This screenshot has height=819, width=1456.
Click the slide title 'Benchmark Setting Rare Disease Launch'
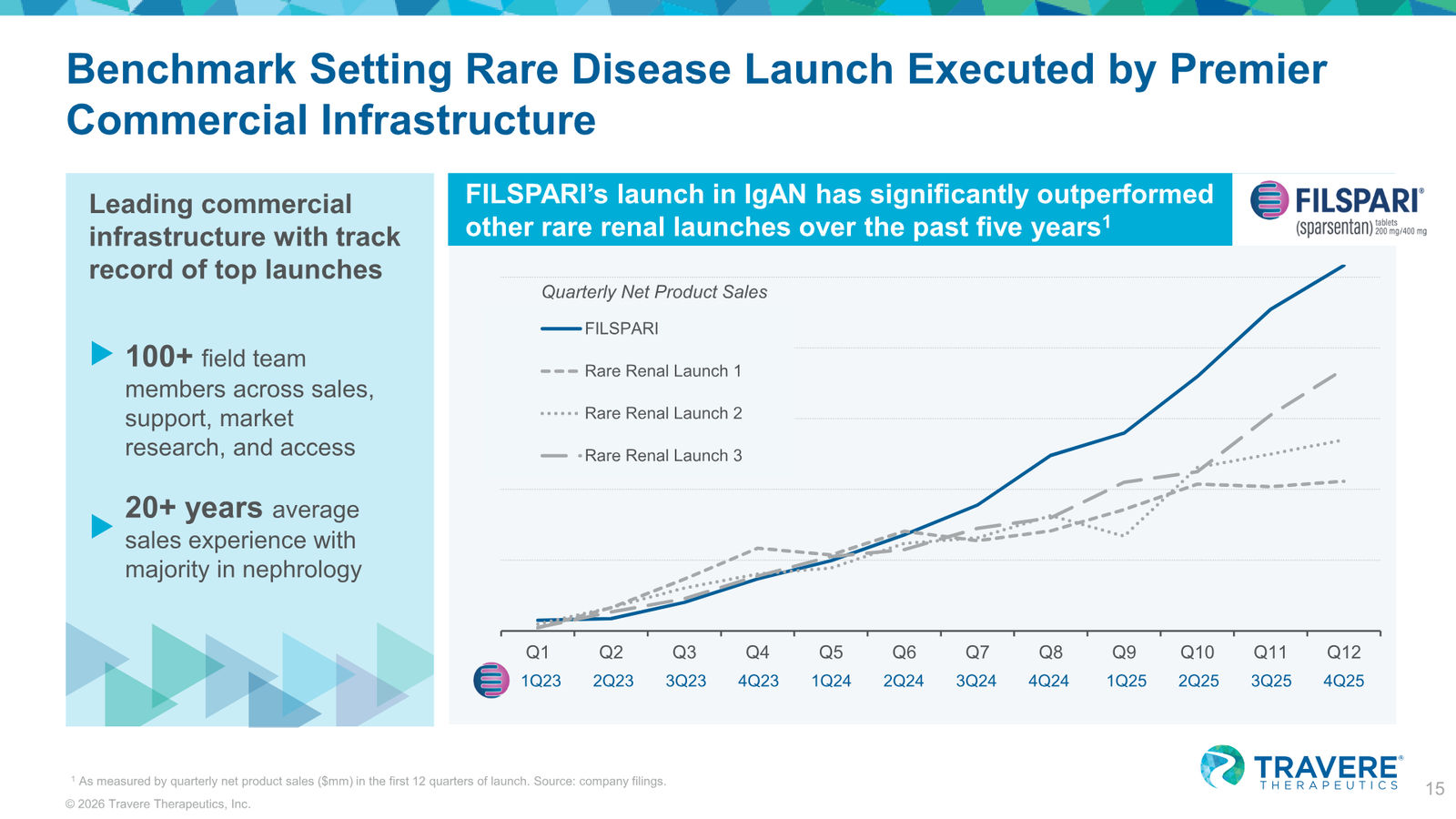(x=696, y=95)
